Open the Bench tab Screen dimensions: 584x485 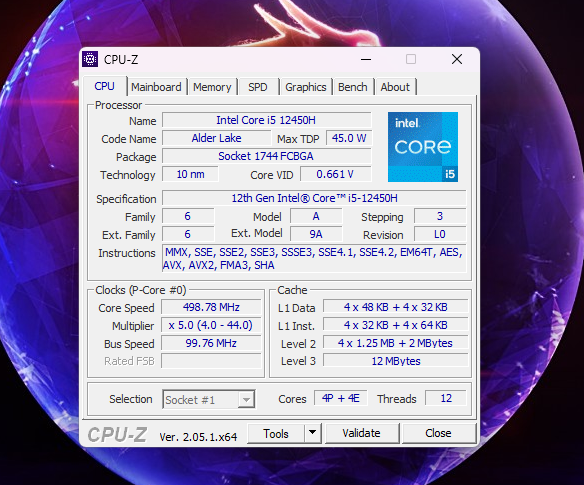(352, 87)
